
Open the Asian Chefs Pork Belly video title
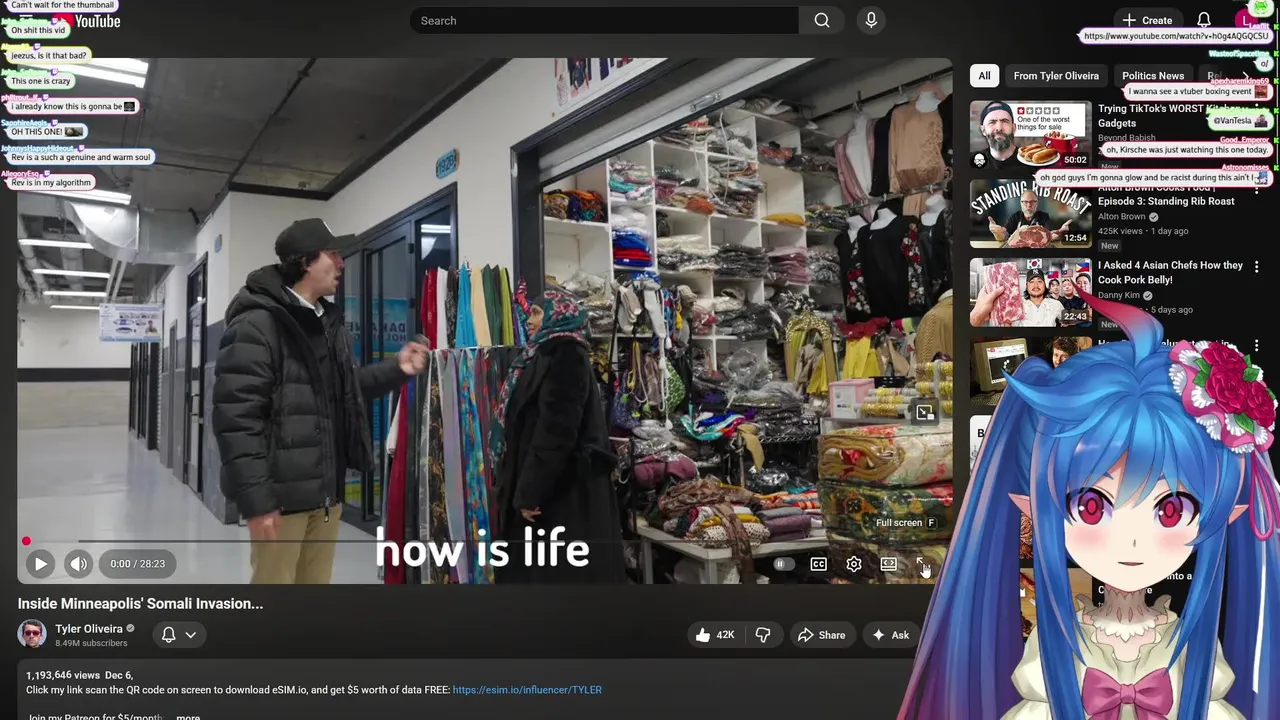point(1170,273)
